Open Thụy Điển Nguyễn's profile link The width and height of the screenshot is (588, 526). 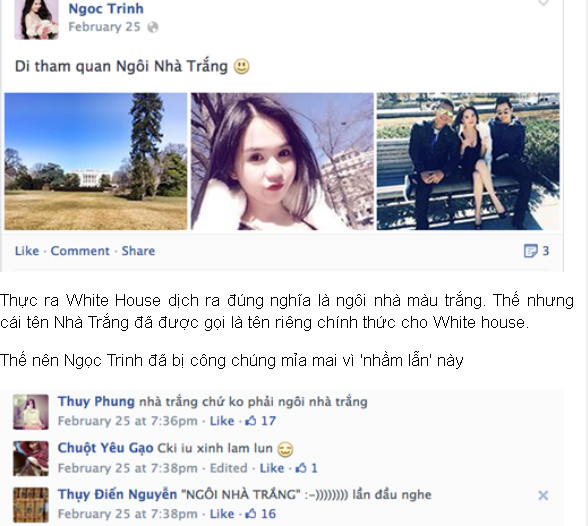pyautogui.click(x=117, y=494)
